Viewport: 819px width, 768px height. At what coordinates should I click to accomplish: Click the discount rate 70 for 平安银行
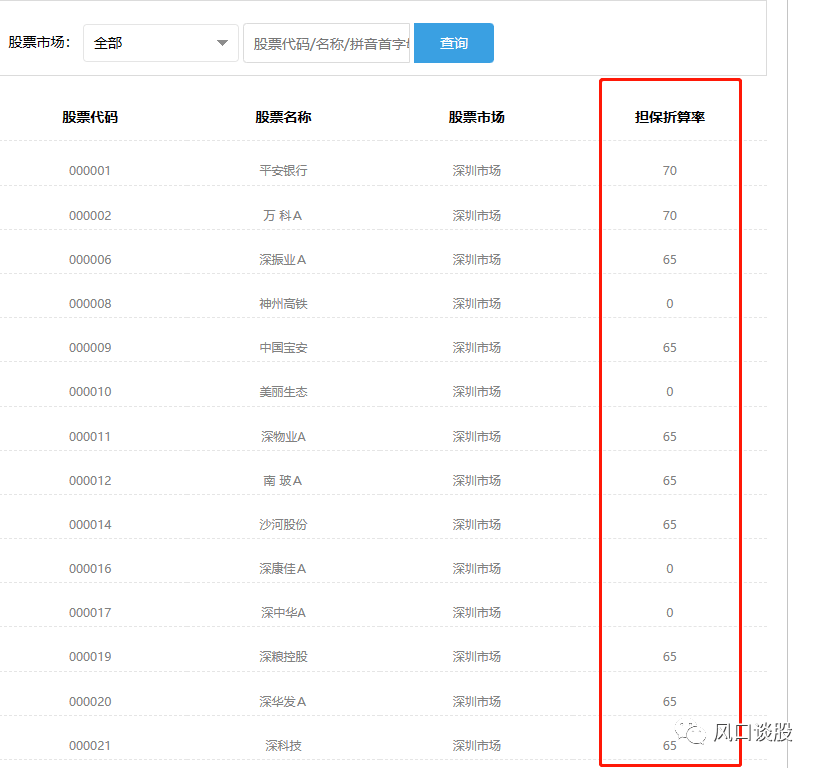668,170
